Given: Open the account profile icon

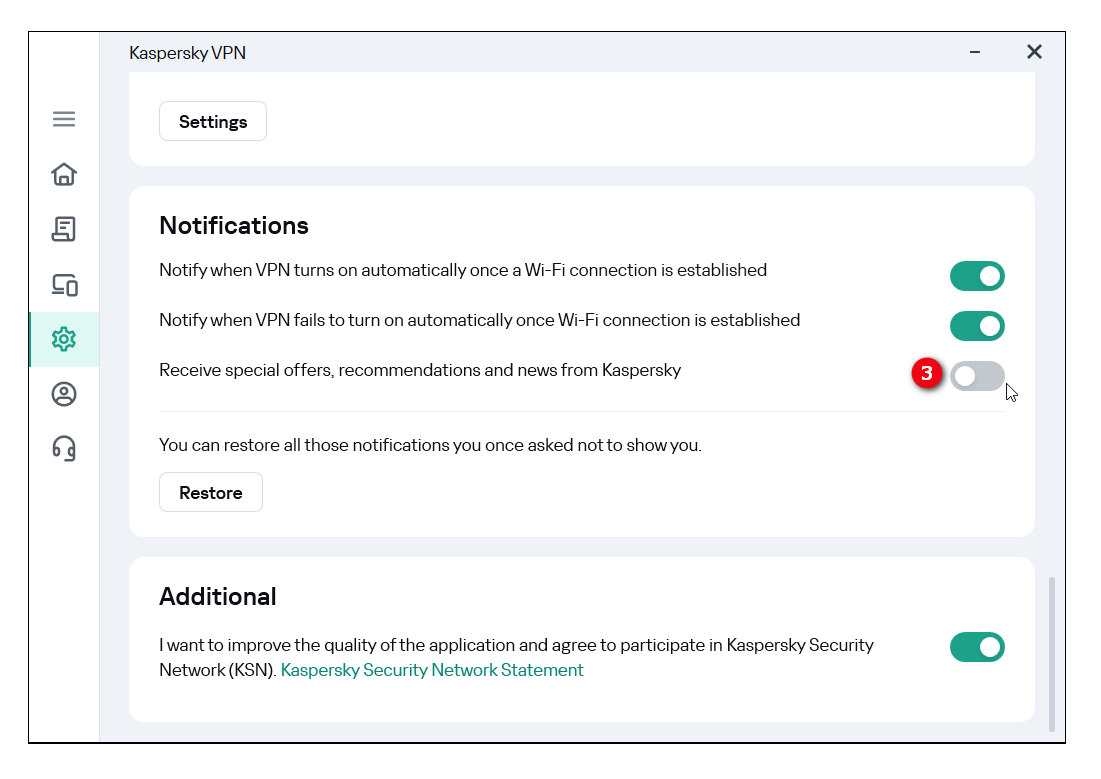Looking at the screenshot, I should coord(64,394).
